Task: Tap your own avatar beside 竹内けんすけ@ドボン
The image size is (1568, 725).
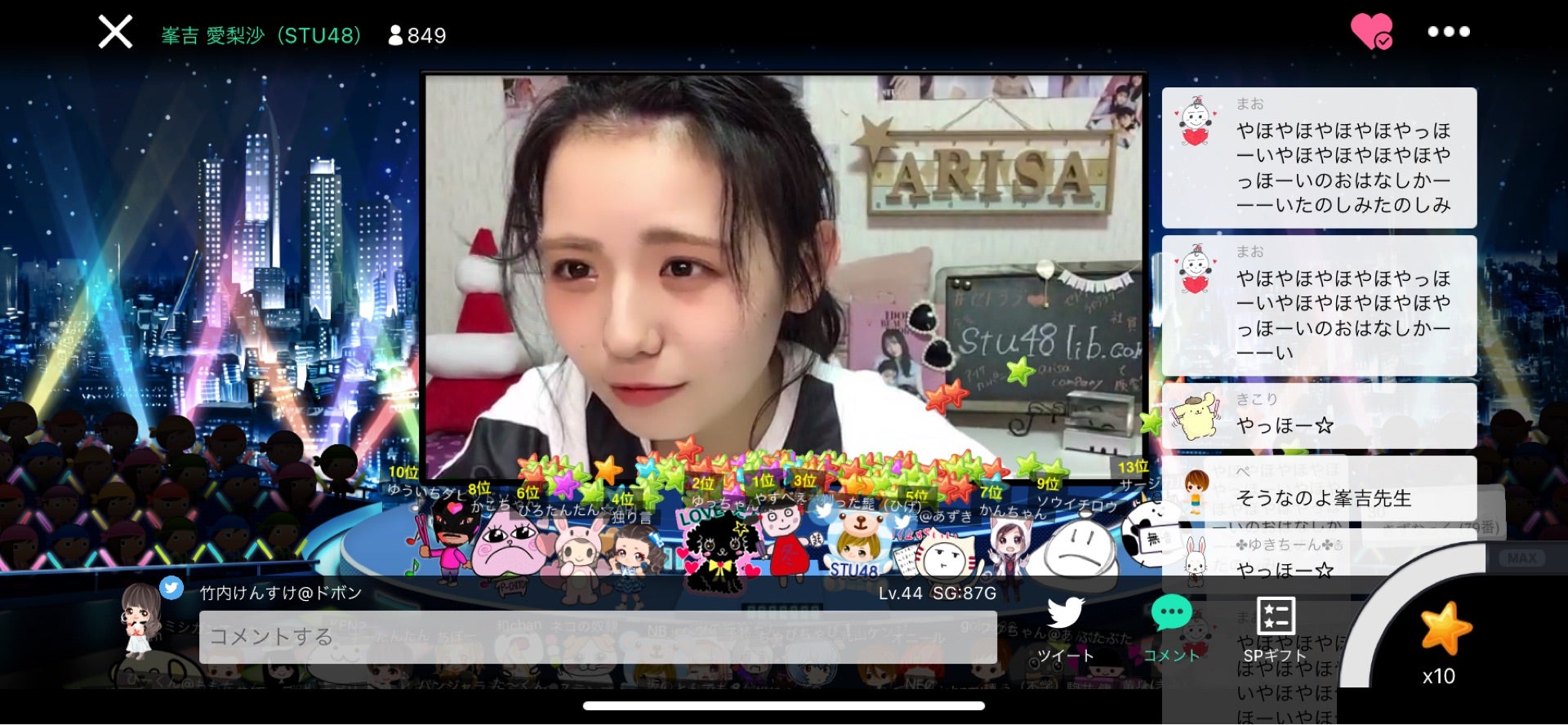Action: tap(142, 622)
